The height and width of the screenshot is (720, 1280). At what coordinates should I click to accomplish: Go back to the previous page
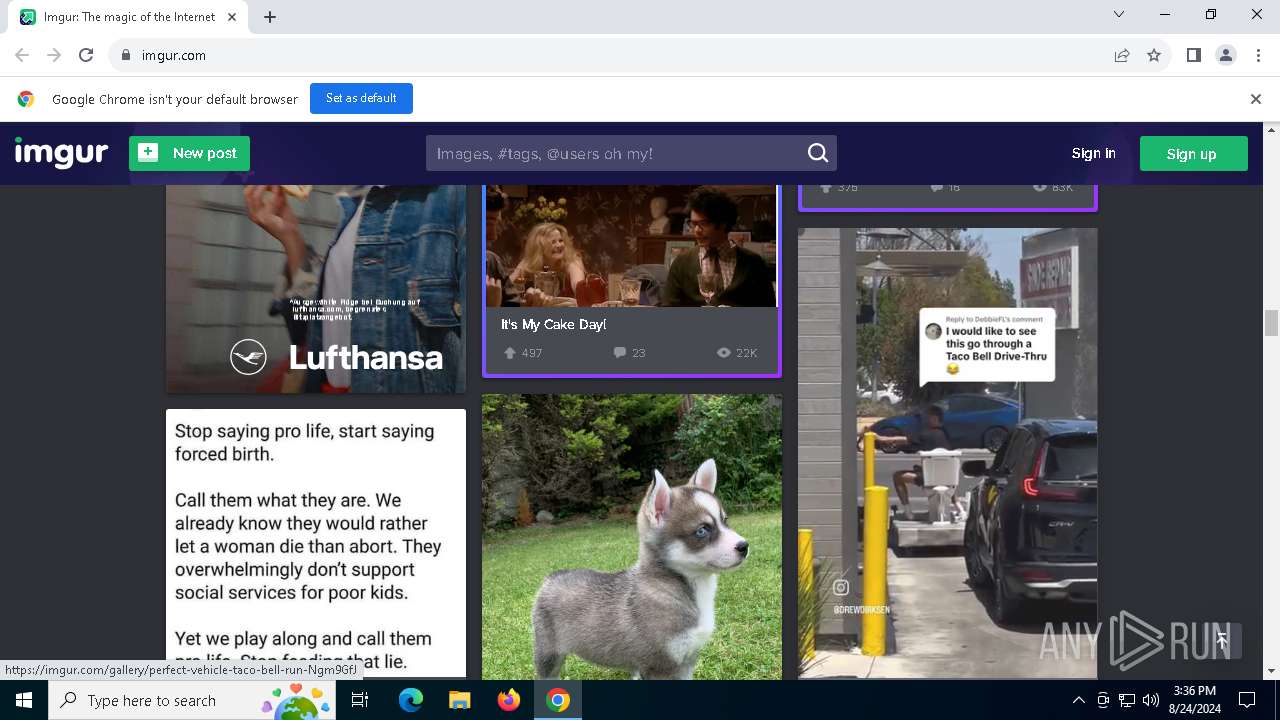pos(22,55)
